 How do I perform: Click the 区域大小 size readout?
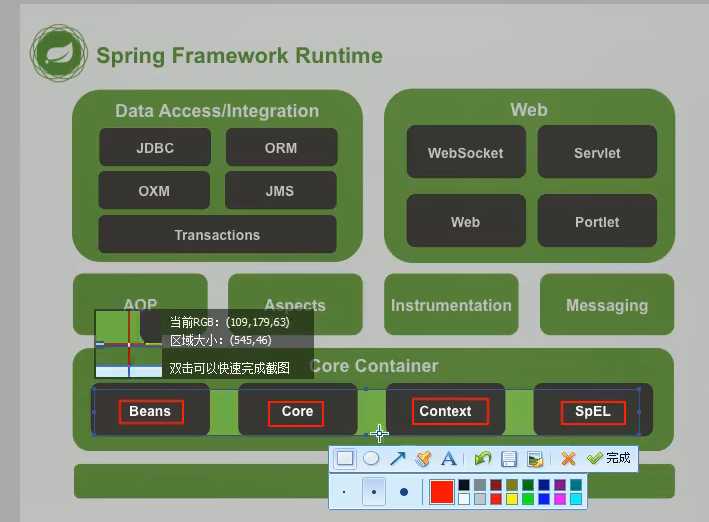221,340
